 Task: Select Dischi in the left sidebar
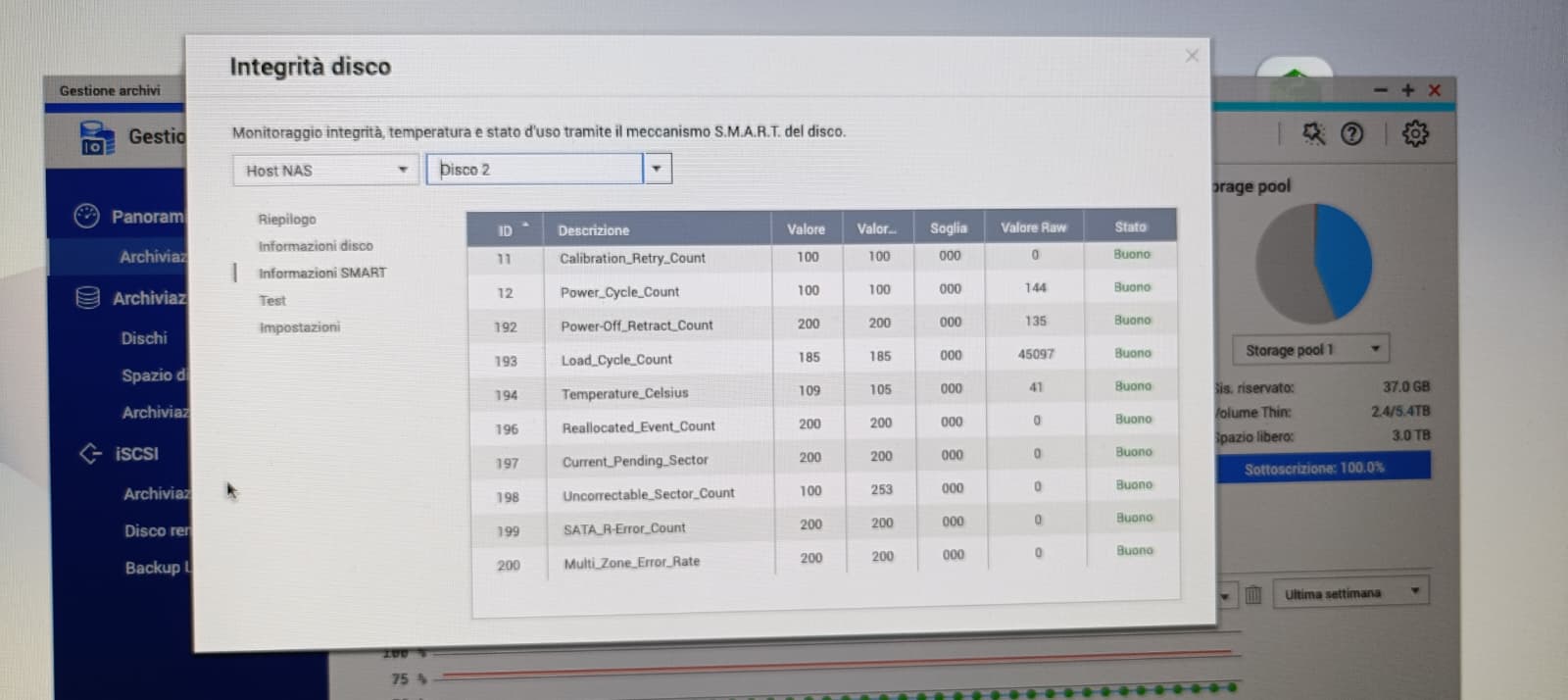tap(144, 338)
